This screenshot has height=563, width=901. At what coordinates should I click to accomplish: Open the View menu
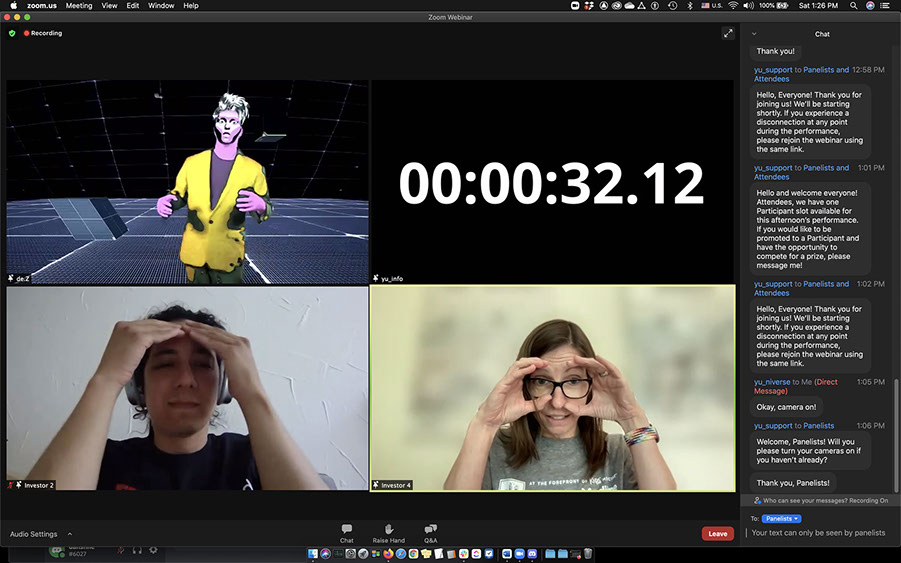click(108, 6)
